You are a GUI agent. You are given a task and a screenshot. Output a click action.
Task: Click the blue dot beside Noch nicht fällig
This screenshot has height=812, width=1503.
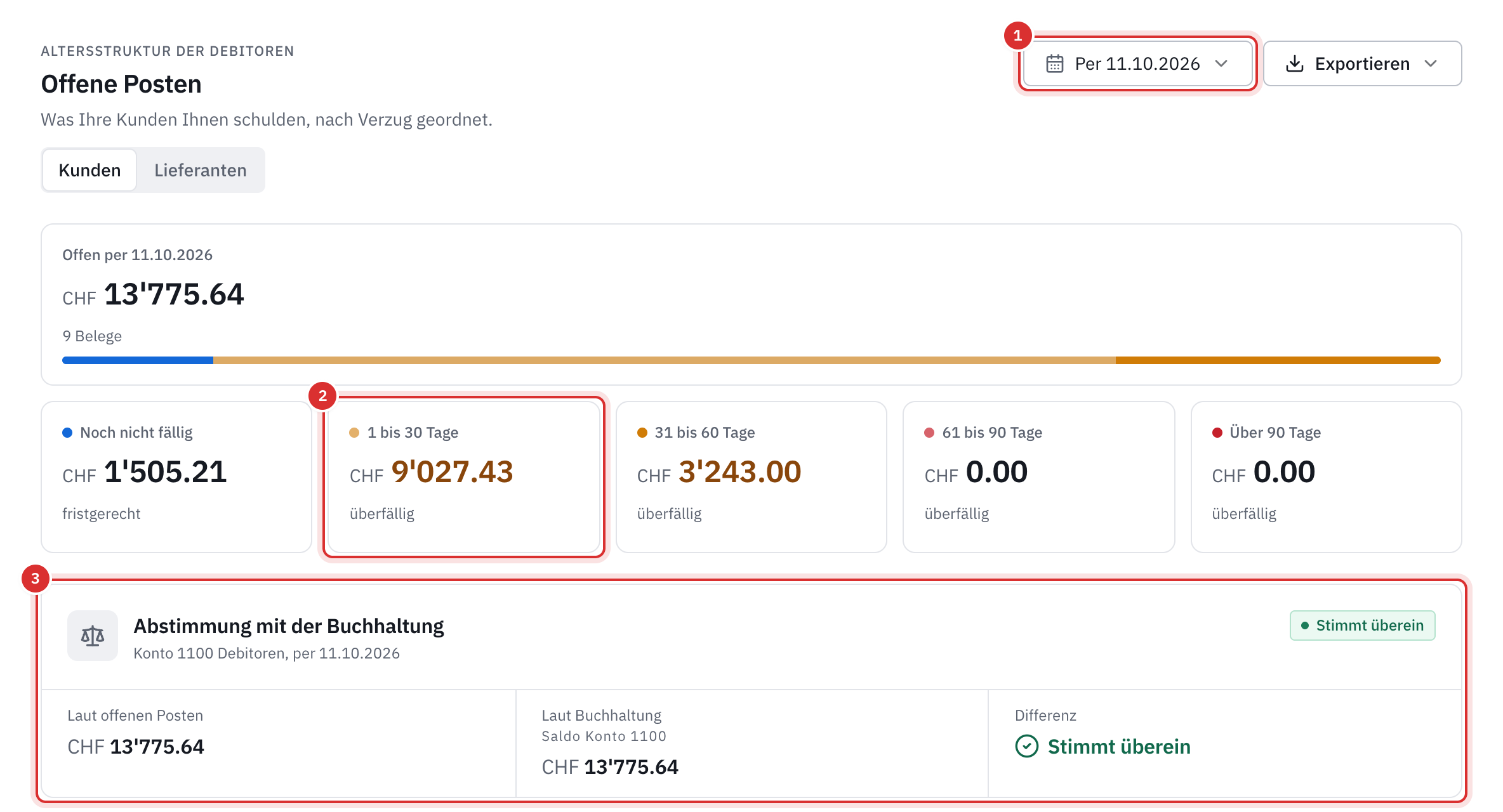67,433
